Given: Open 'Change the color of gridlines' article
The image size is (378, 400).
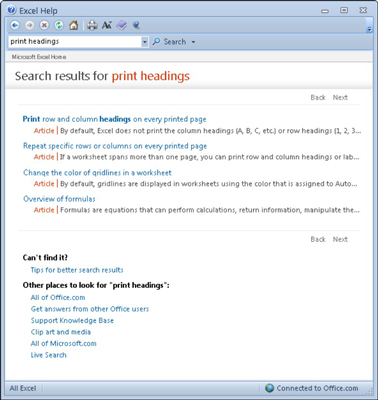Looking at the screenshot, I should click(x=97, y=173).
